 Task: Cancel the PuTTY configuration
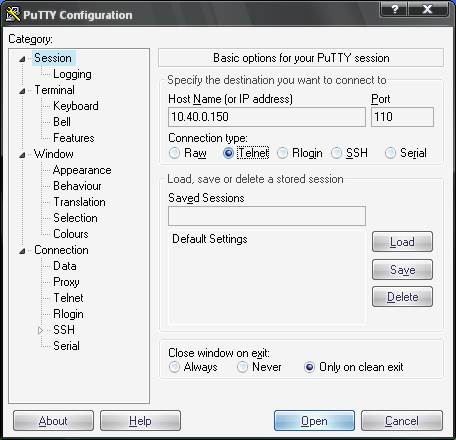(402, 421)
